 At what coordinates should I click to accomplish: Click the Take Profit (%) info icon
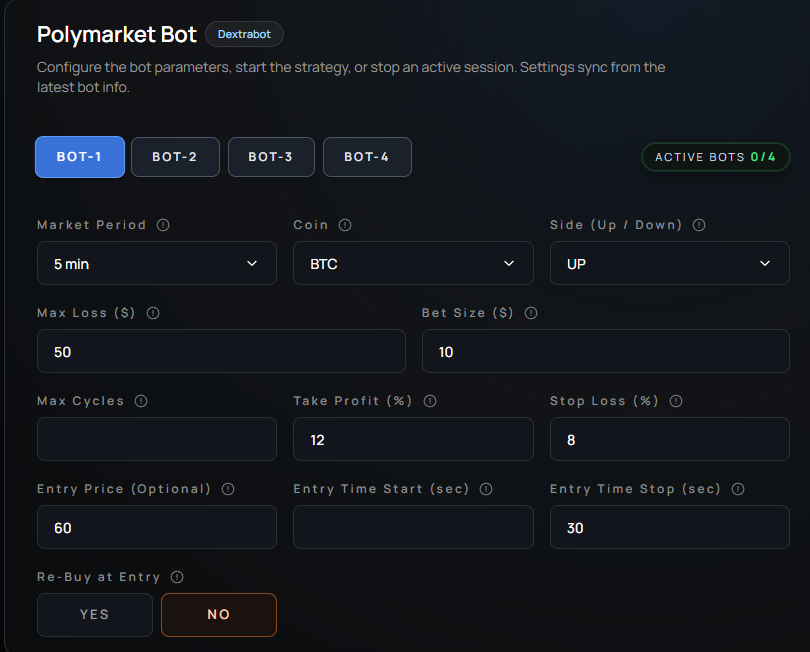pos(430,401)
